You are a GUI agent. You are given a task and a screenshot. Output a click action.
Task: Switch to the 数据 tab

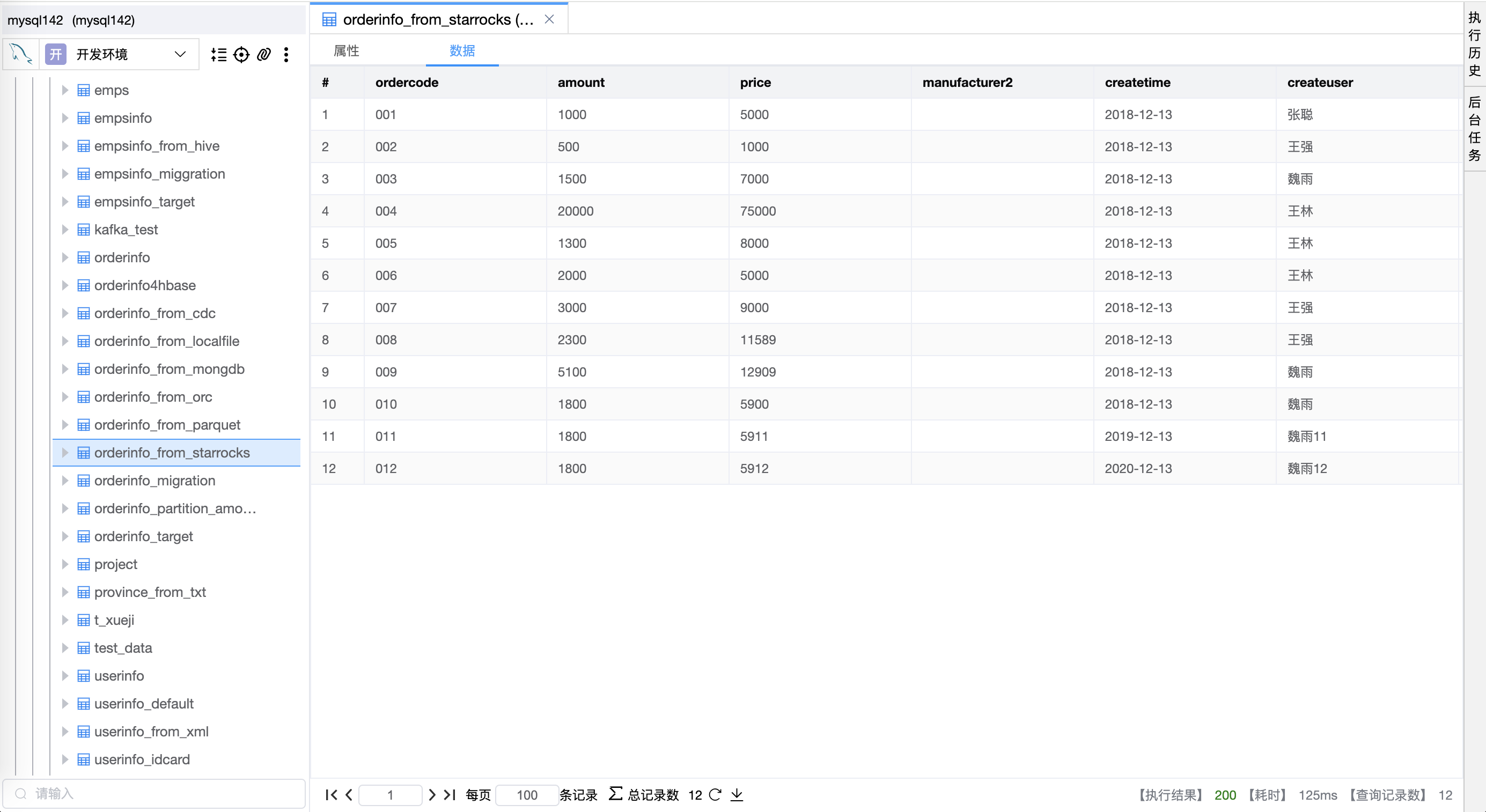(462, 51)
